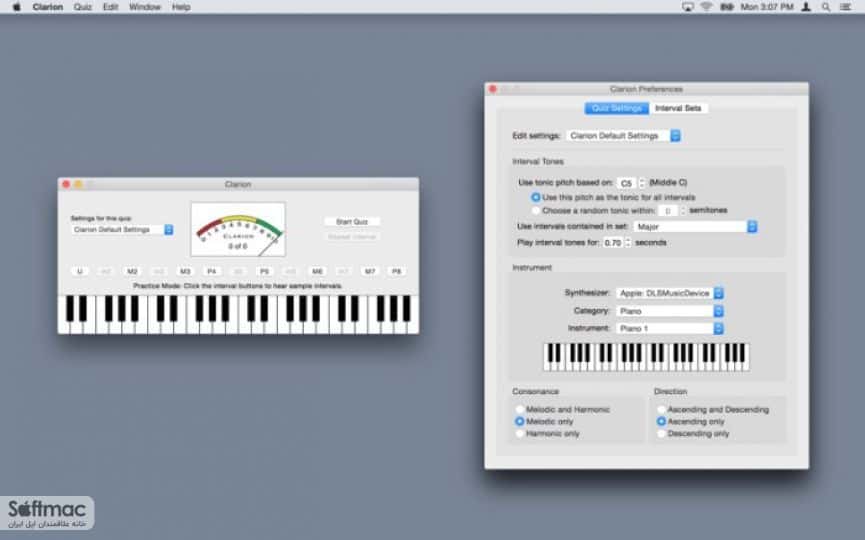Click the AirPlay display icon
The height and width of the screenshot is (540, 865).
(687, 7)
